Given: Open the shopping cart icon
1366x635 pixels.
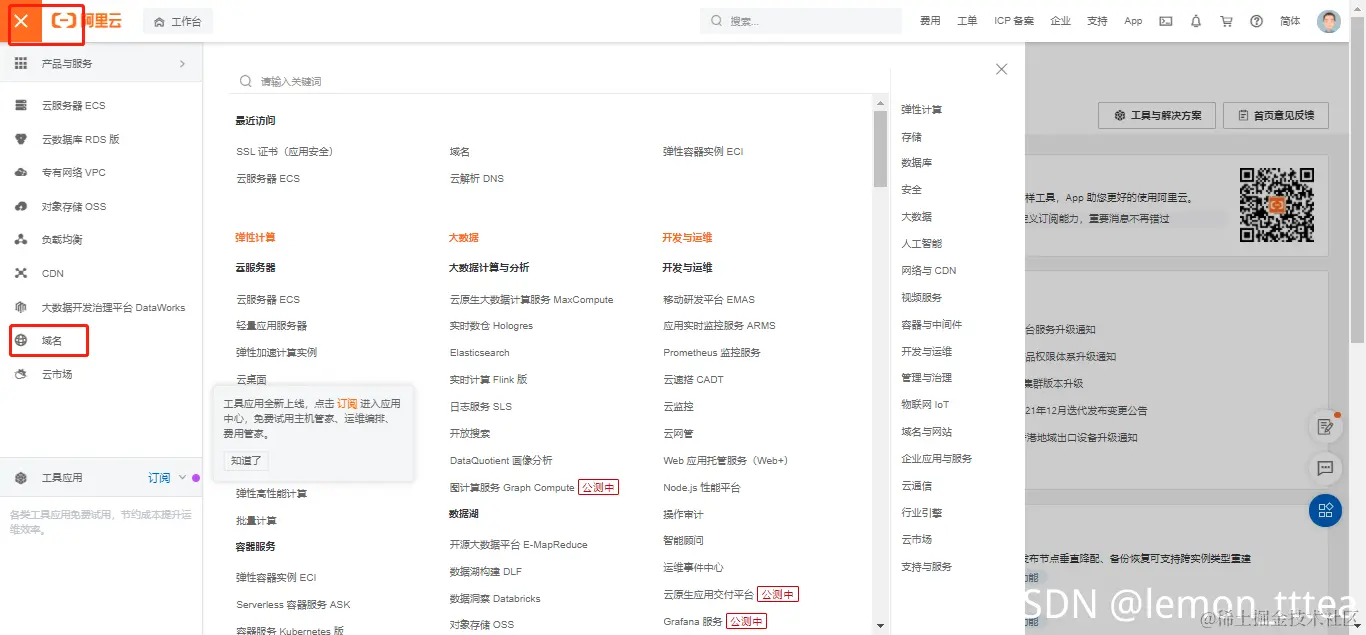Looking at the screenshot, I should click(1226, 21).
